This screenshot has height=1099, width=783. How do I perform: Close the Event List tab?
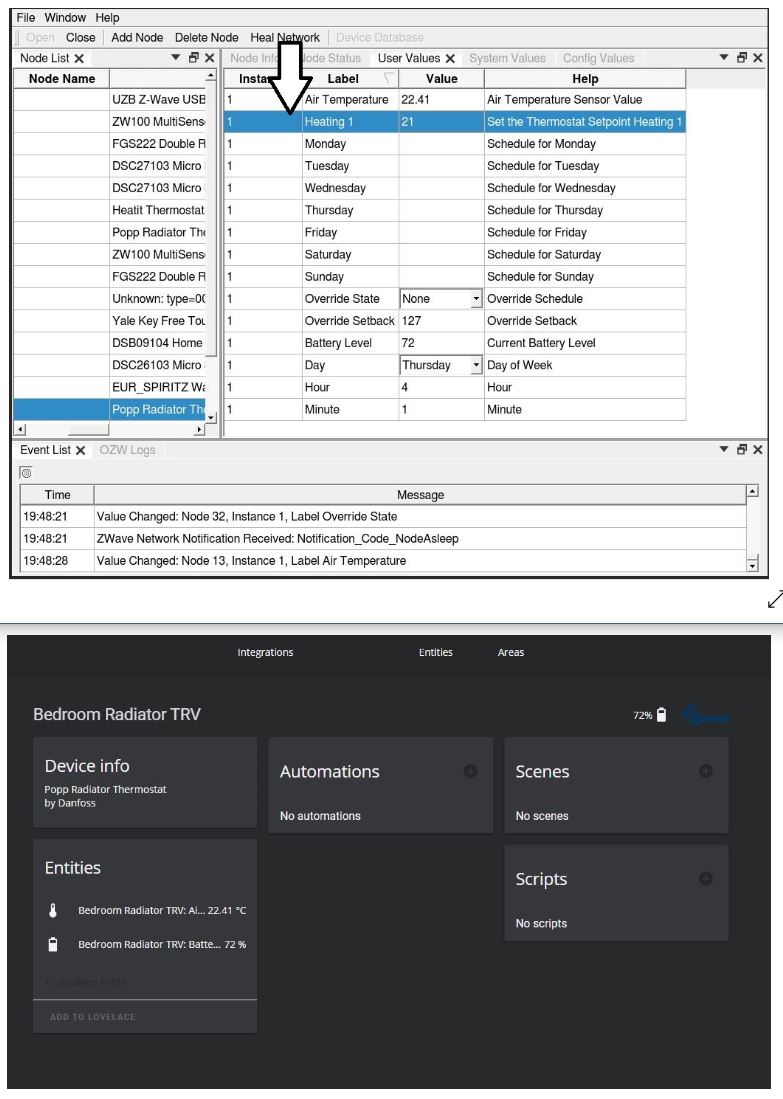(81, 451)
